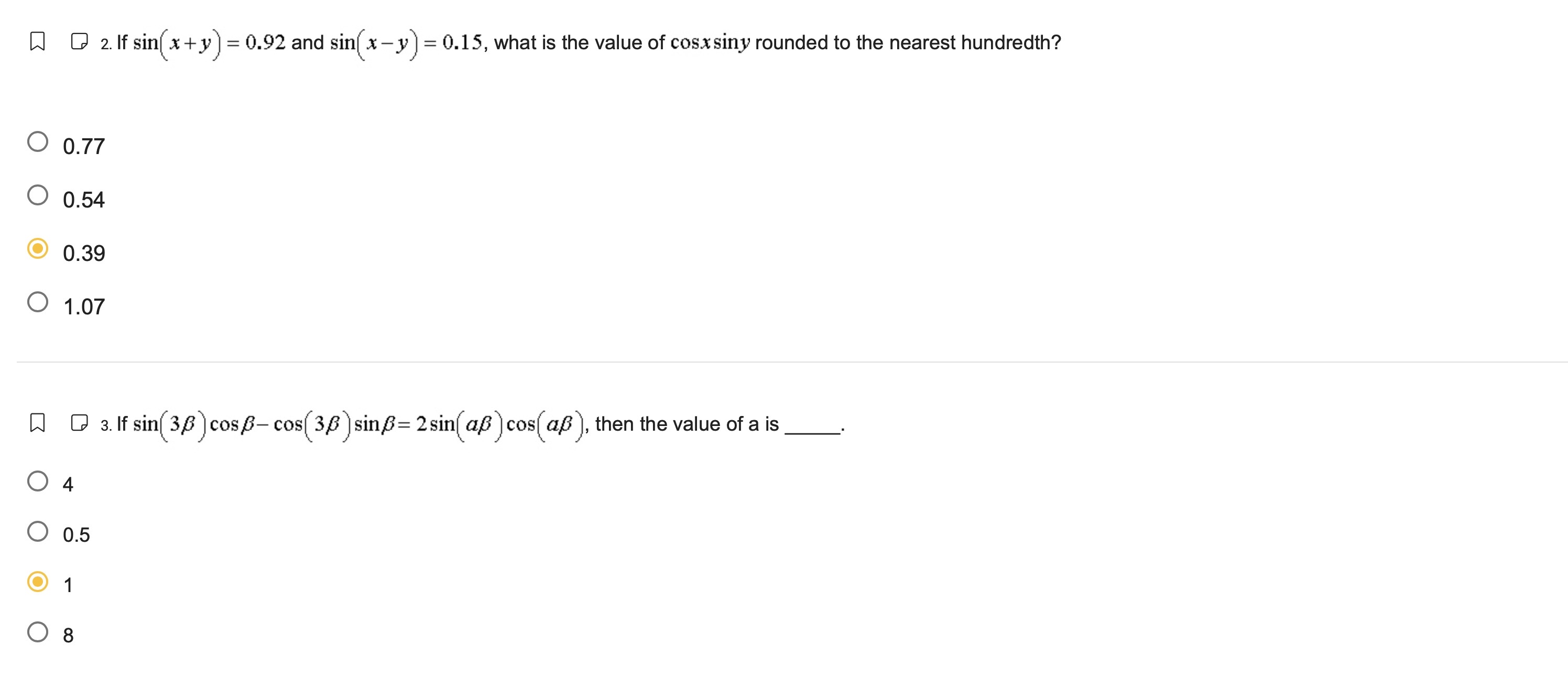Select answer 0.5 for question 3
This screenshot has height=678, width=1568.
(x=38, y=532)
